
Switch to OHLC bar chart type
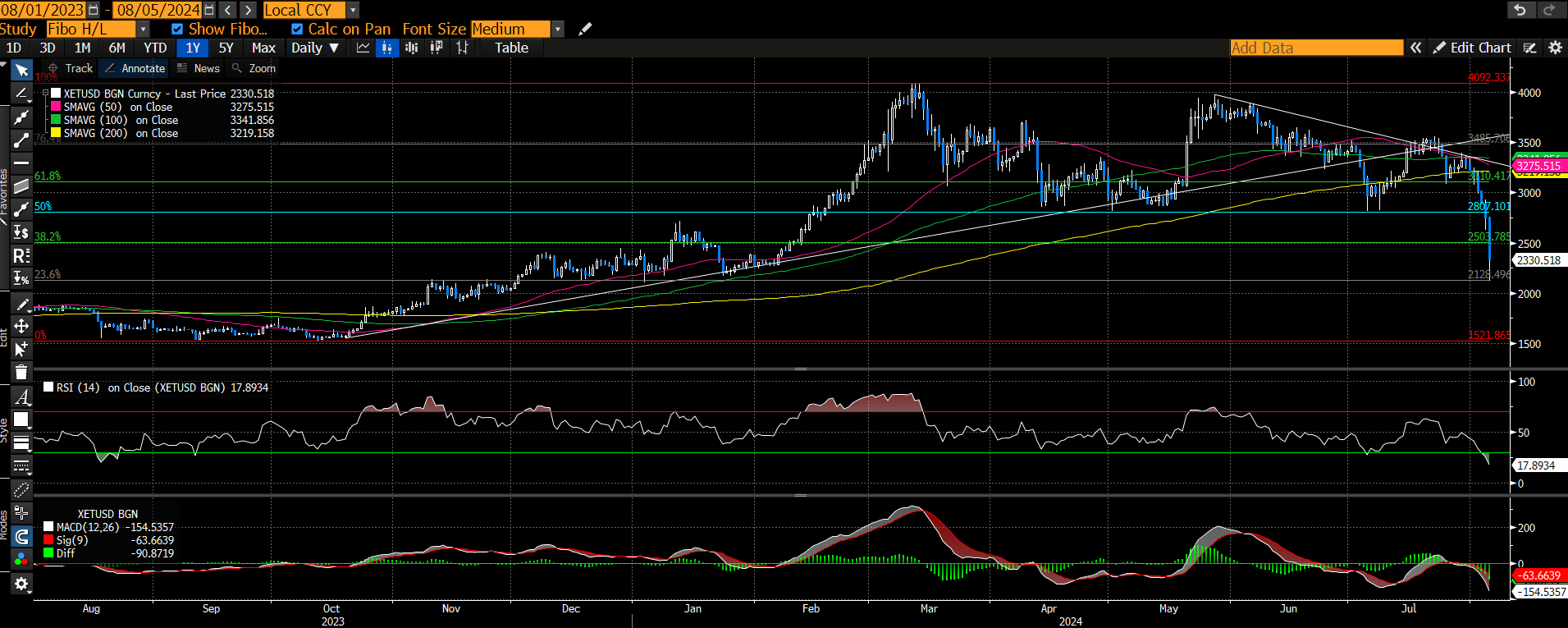pos(462,48)
